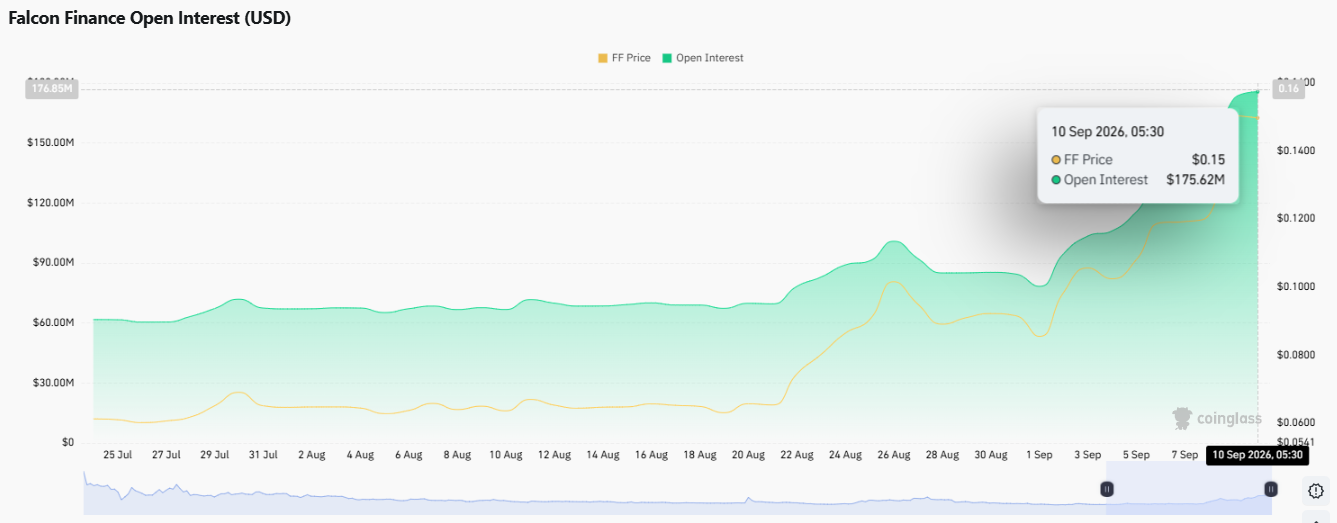This screenshot has width=1337, height=523.
Task: Toggle the Open Interest legend series
Action: tap(702, 58)
